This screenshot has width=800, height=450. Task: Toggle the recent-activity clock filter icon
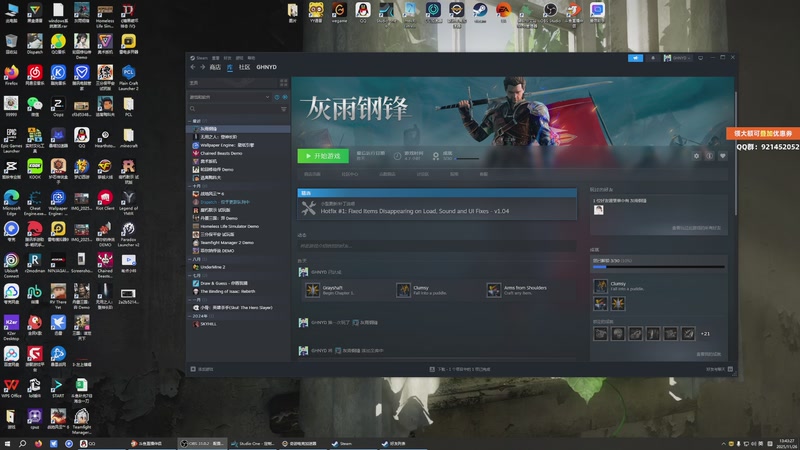pyautogui.click(x=277, y=97)
